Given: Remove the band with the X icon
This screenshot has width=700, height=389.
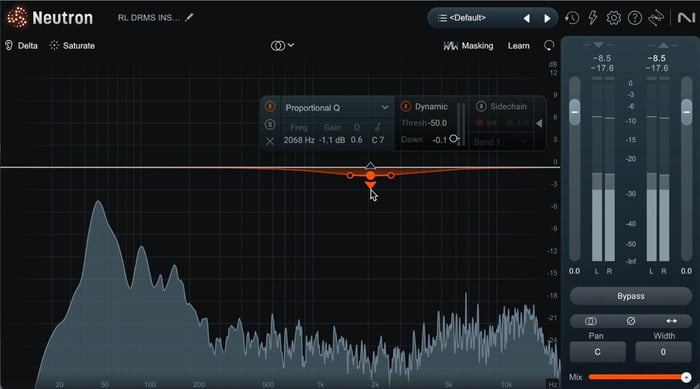Looking at the screenshot, I should click(x=270, y=142).
